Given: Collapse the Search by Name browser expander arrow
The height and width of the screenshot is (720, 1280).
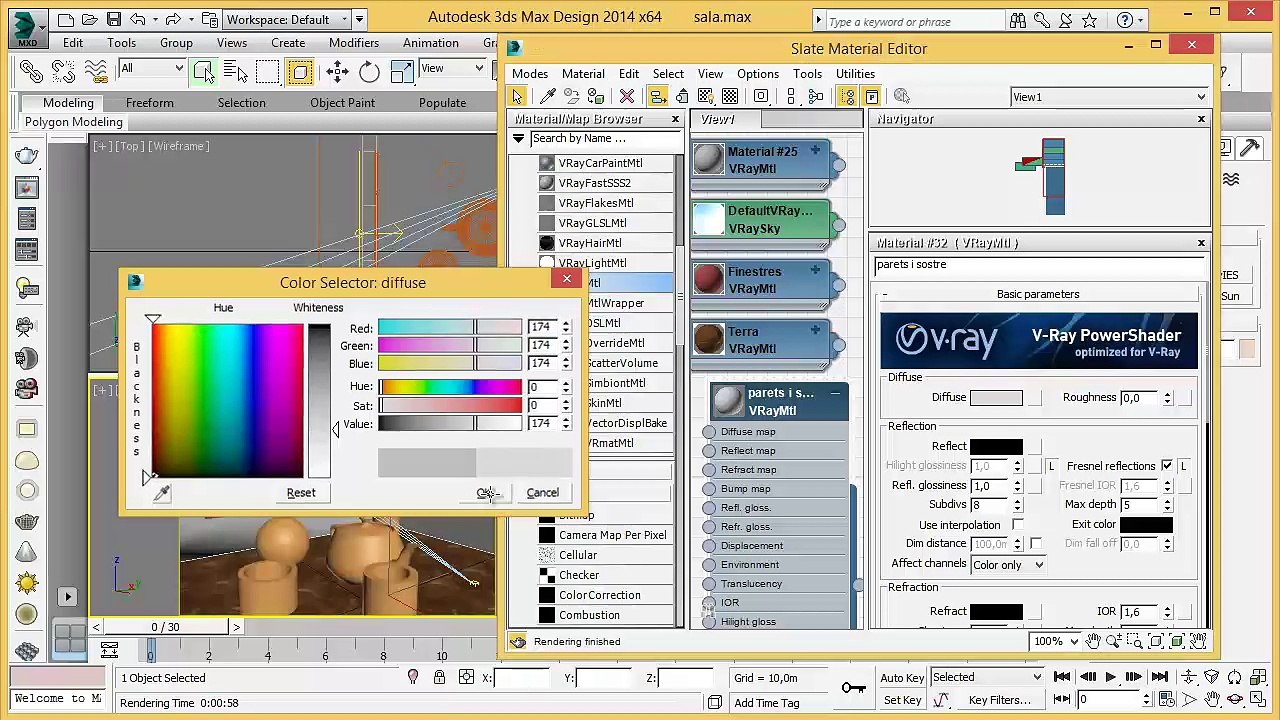Looking at the screenshot, I should click(x=518, y=139).
